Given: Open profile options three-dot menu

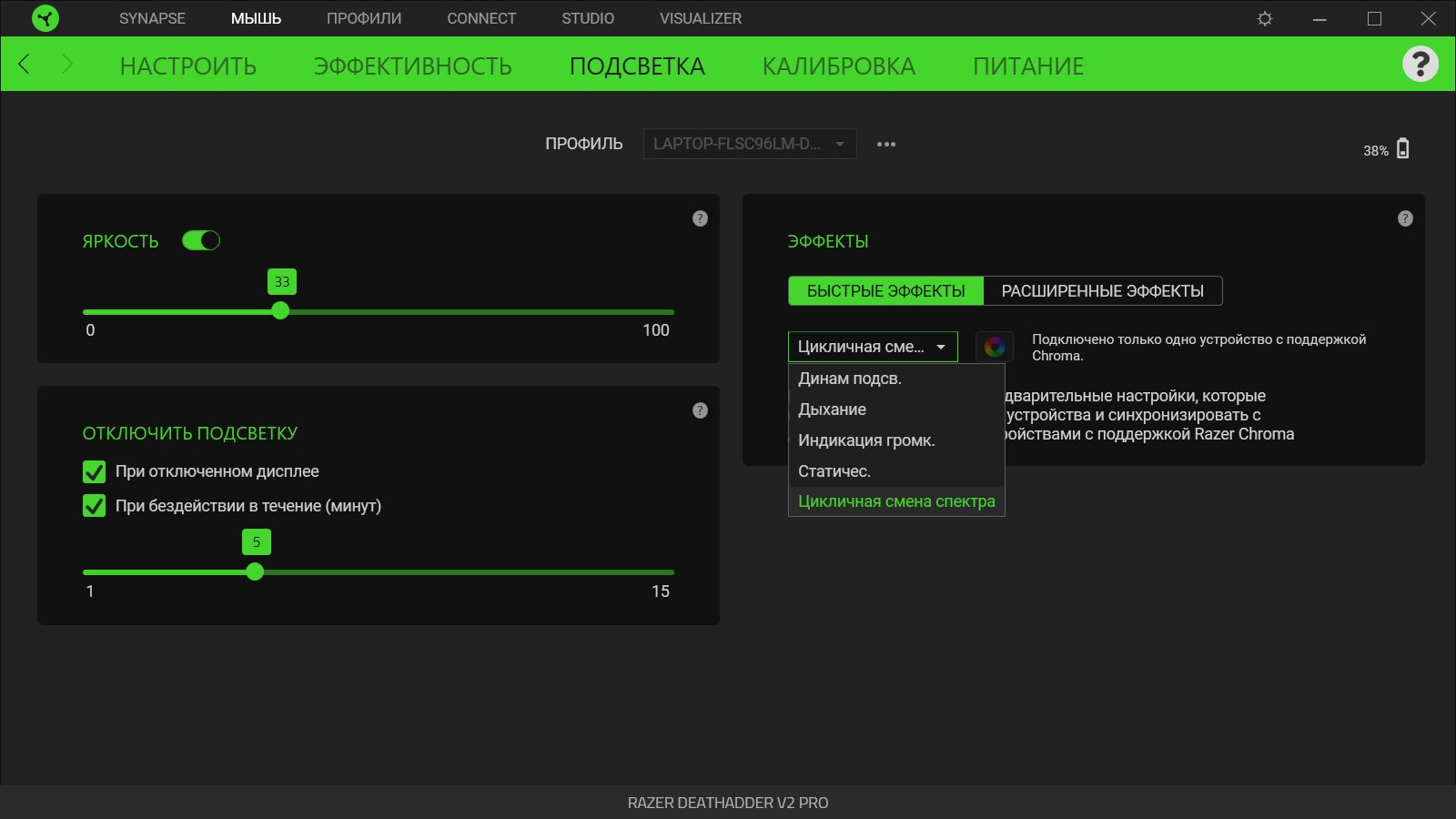Looking at the screenshot, I should 886,144.
